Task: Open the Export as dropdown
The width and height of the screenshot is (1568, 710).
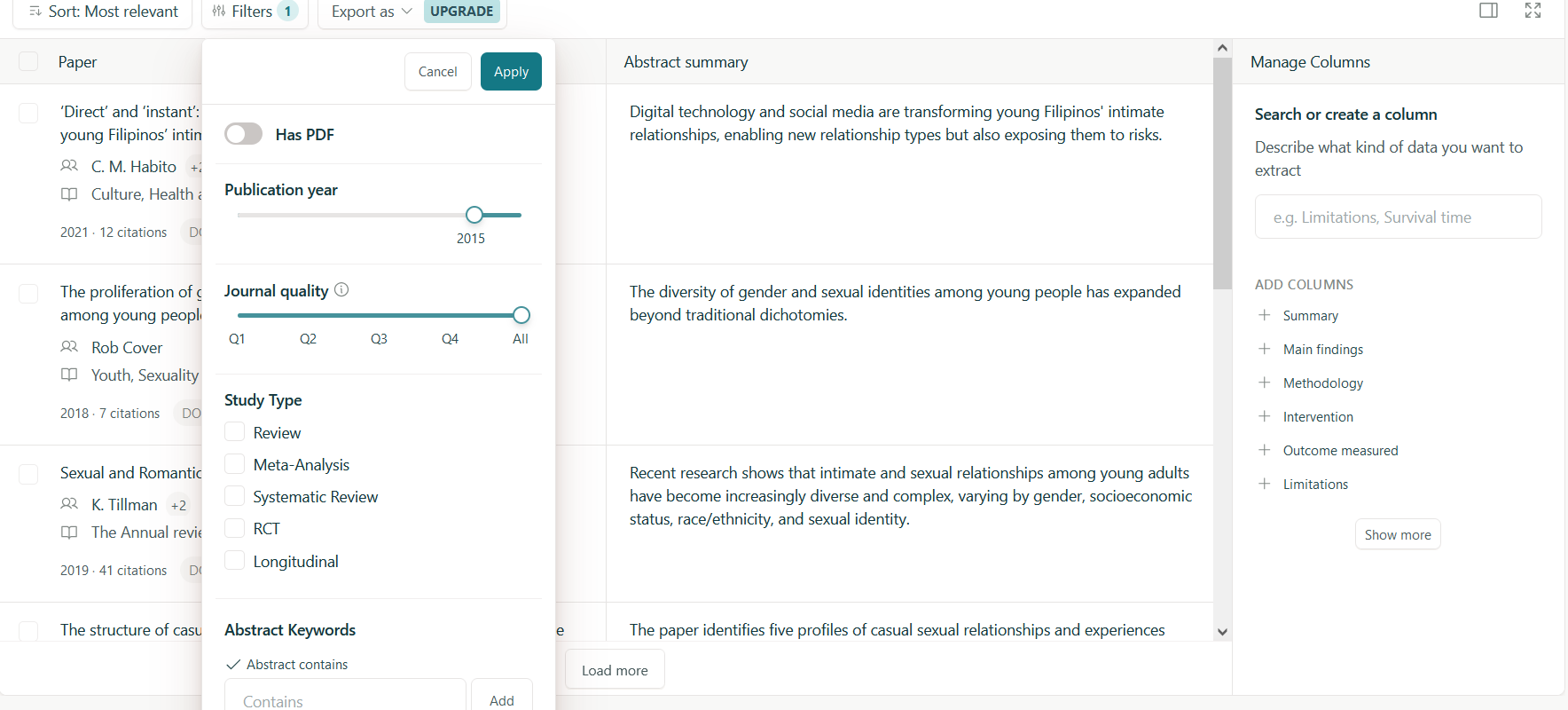Action: [371, 12]
